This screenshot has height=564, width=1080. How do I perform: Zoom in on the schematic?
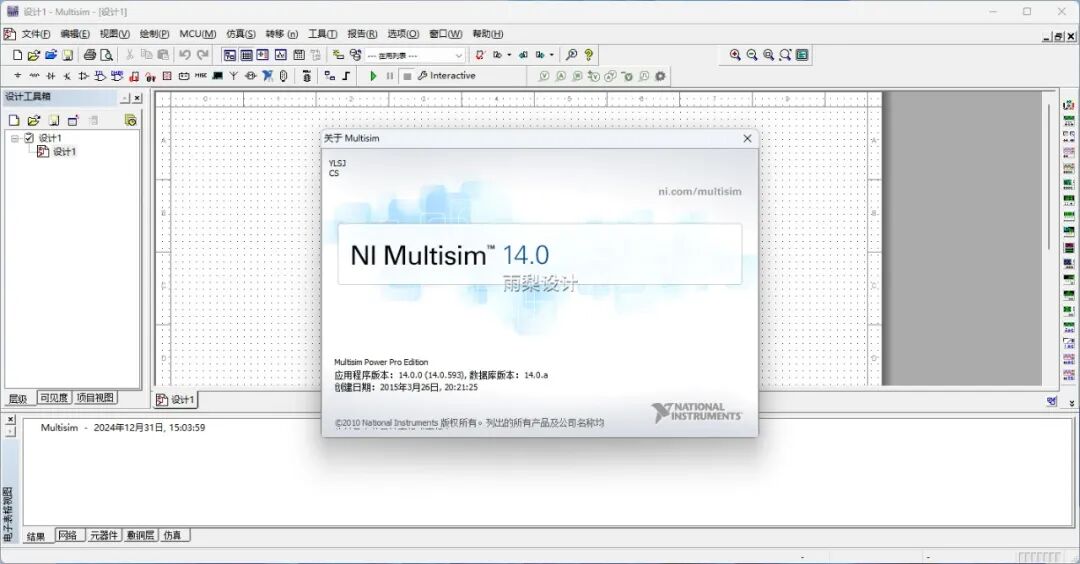coord(735,55)
